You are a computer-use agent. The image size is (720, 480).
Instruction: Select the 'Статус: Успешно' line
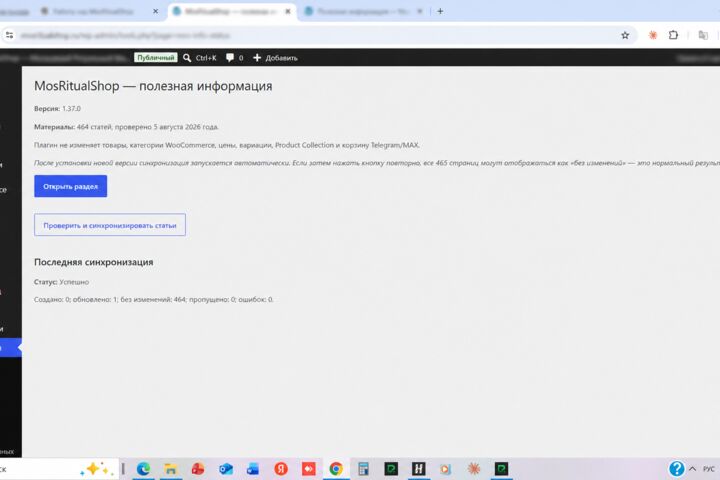click(x=62, y=282)
